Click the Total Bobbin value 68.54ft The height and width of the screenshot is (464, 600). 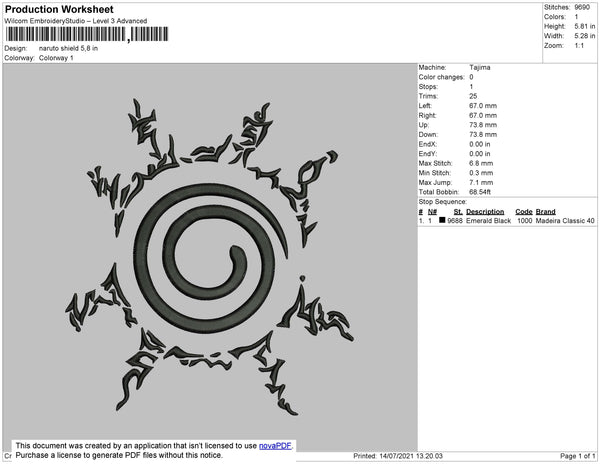click(x=480, y=192)
